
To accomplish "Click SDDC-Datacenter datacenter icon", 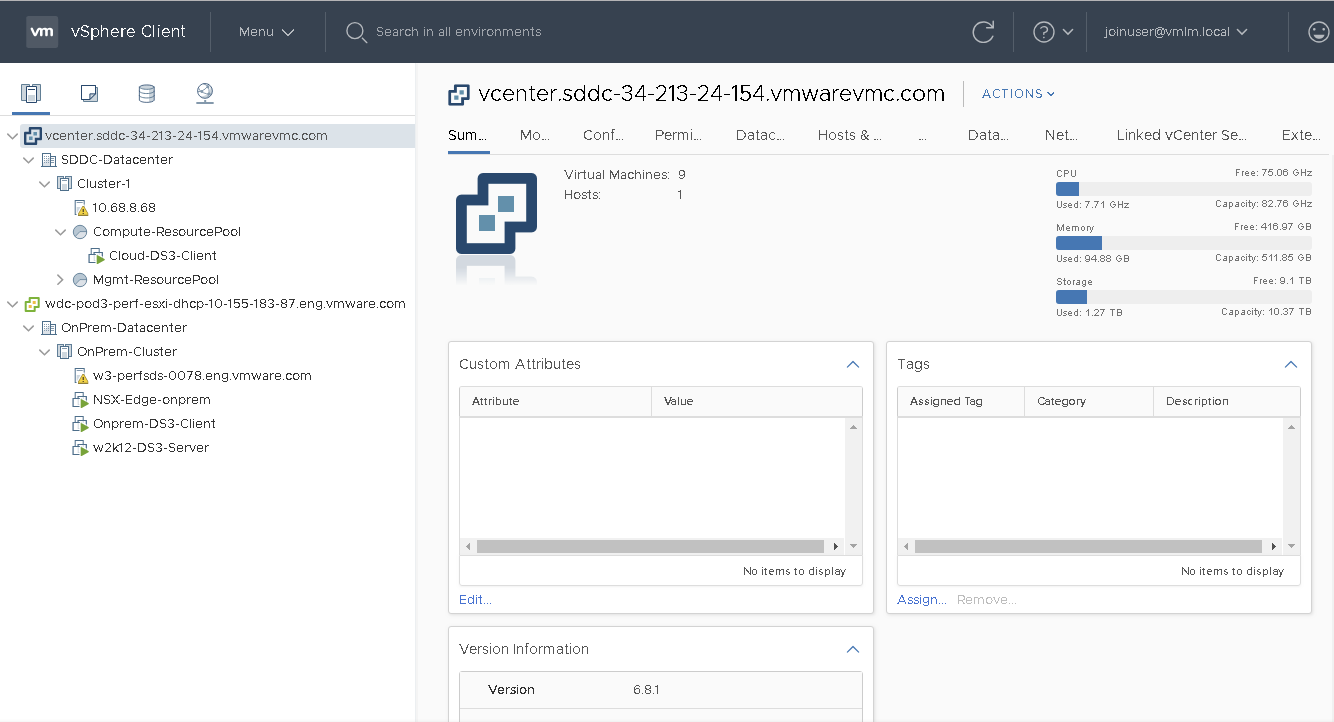I will coord(48,160).
